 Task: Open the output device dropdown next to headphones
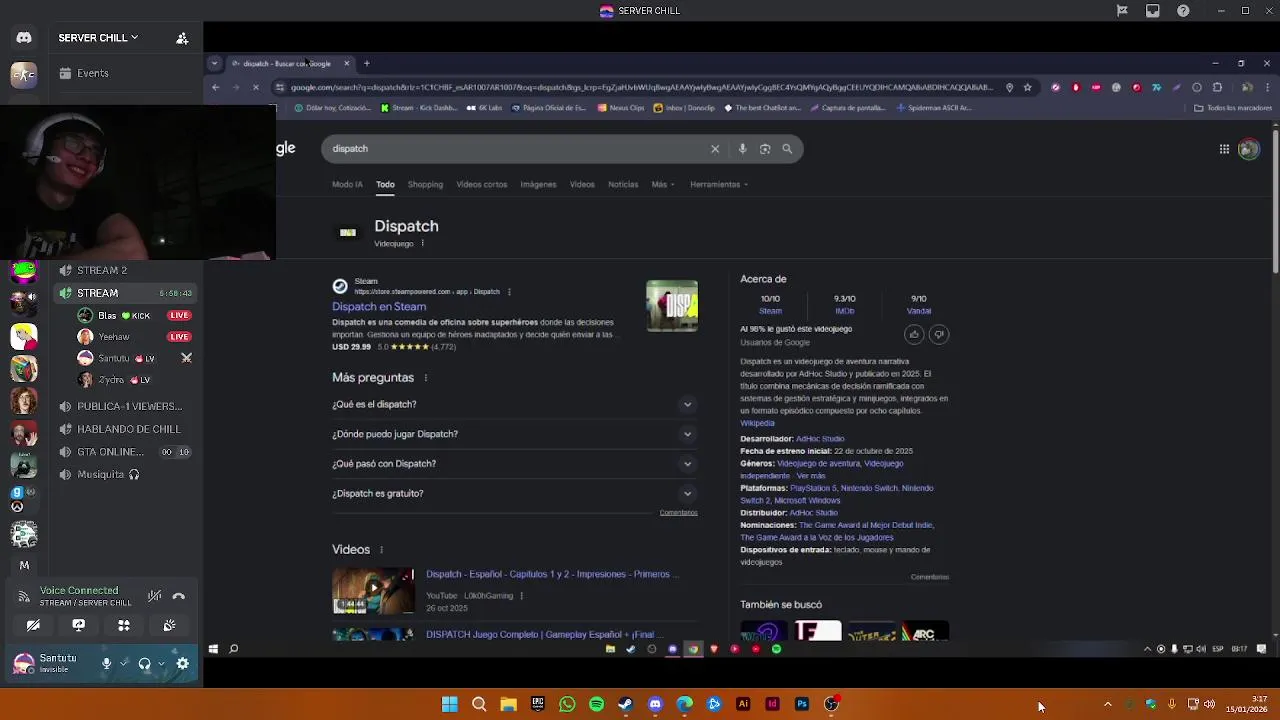coord(161,663)
